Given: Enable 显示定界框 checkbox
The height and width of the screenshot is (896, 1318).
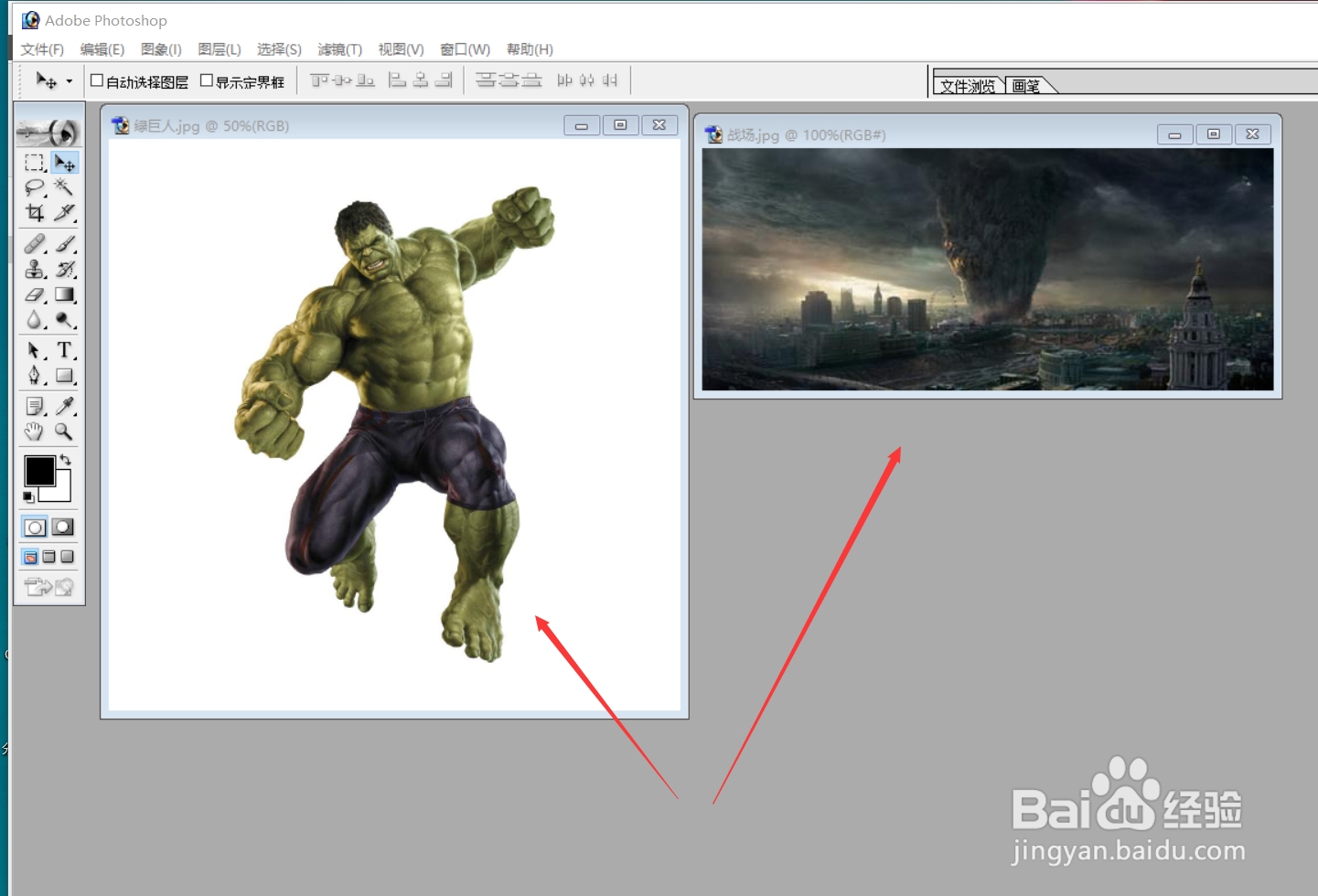Looking at the screenshot, I should [207, 80].
